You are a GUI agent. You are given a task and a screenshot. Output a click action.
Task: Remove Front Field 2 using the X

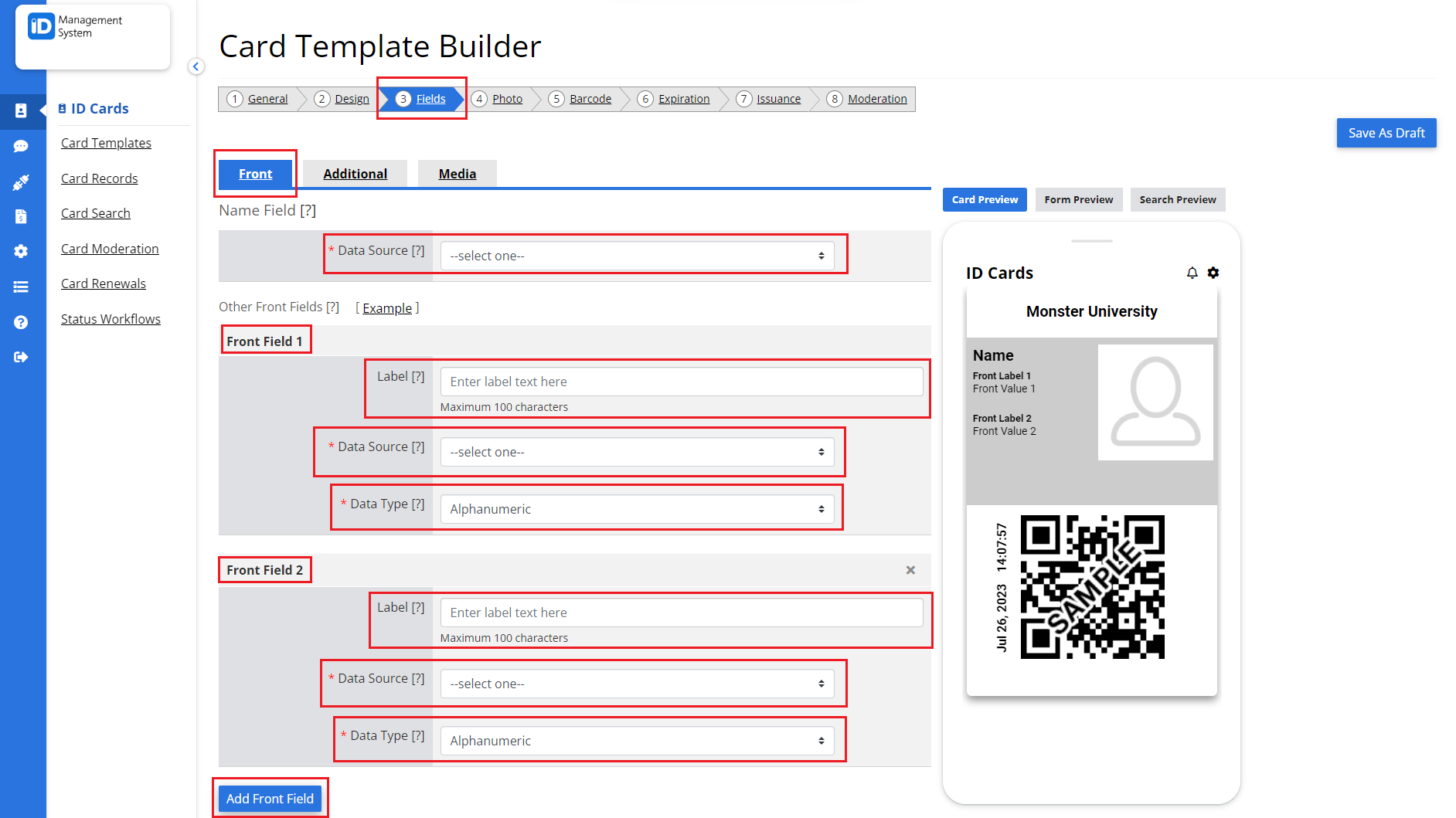910,570
